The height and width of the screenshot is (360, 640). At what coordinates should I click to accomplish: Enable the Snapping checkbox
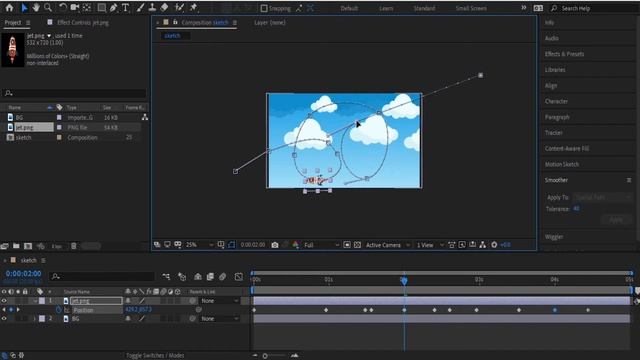pos(264,8)
